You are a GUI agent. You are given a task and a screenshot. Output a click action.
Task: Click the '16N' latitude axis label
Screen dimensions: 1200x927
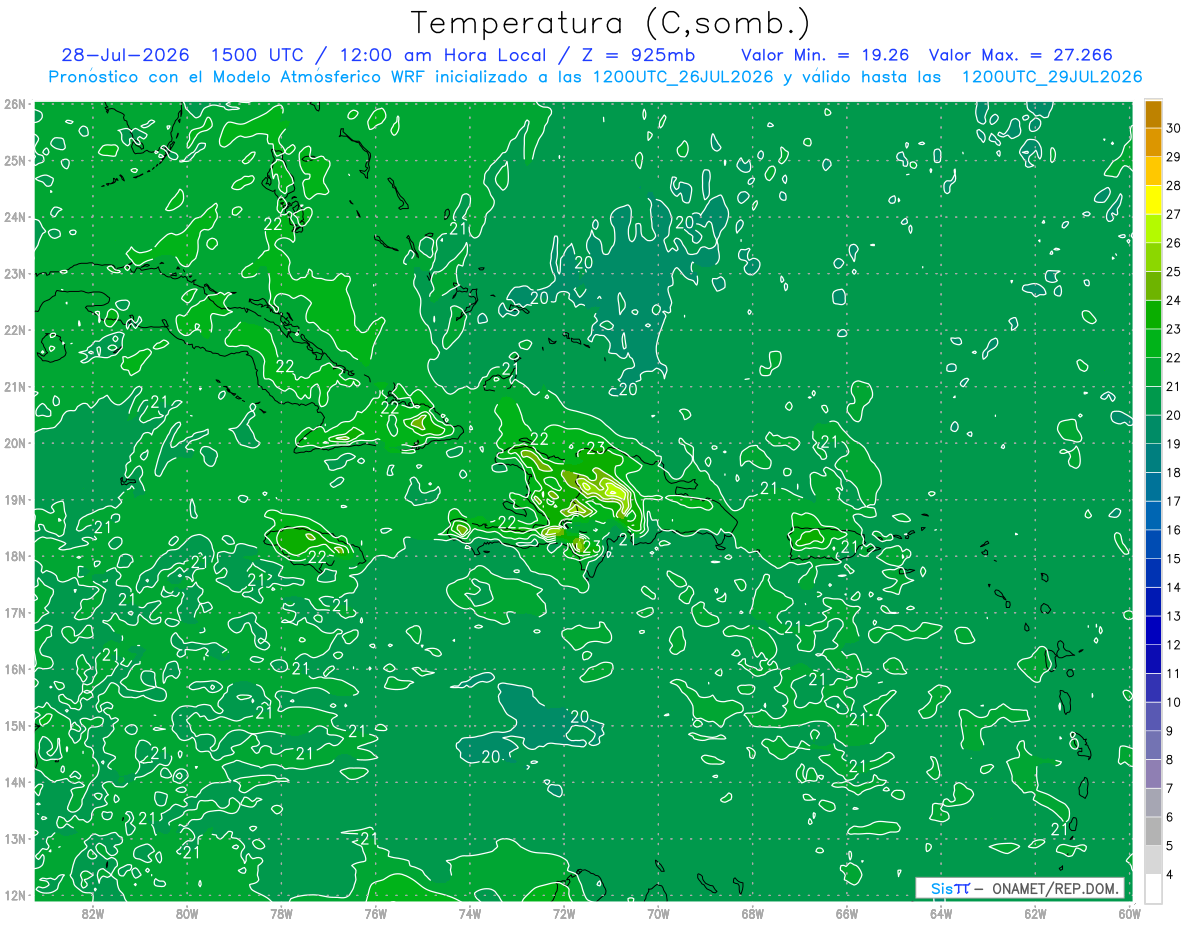pos(14,669)
